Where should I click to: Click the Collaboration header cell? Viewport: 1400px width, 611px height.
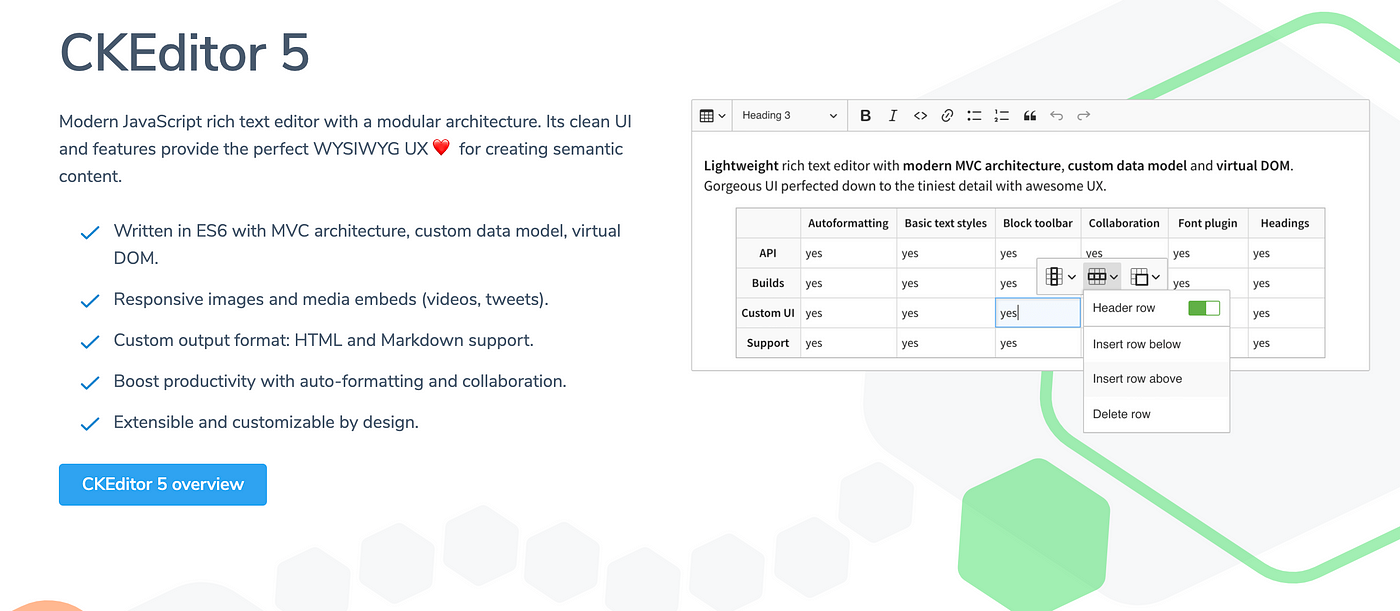coord(1124,223)
